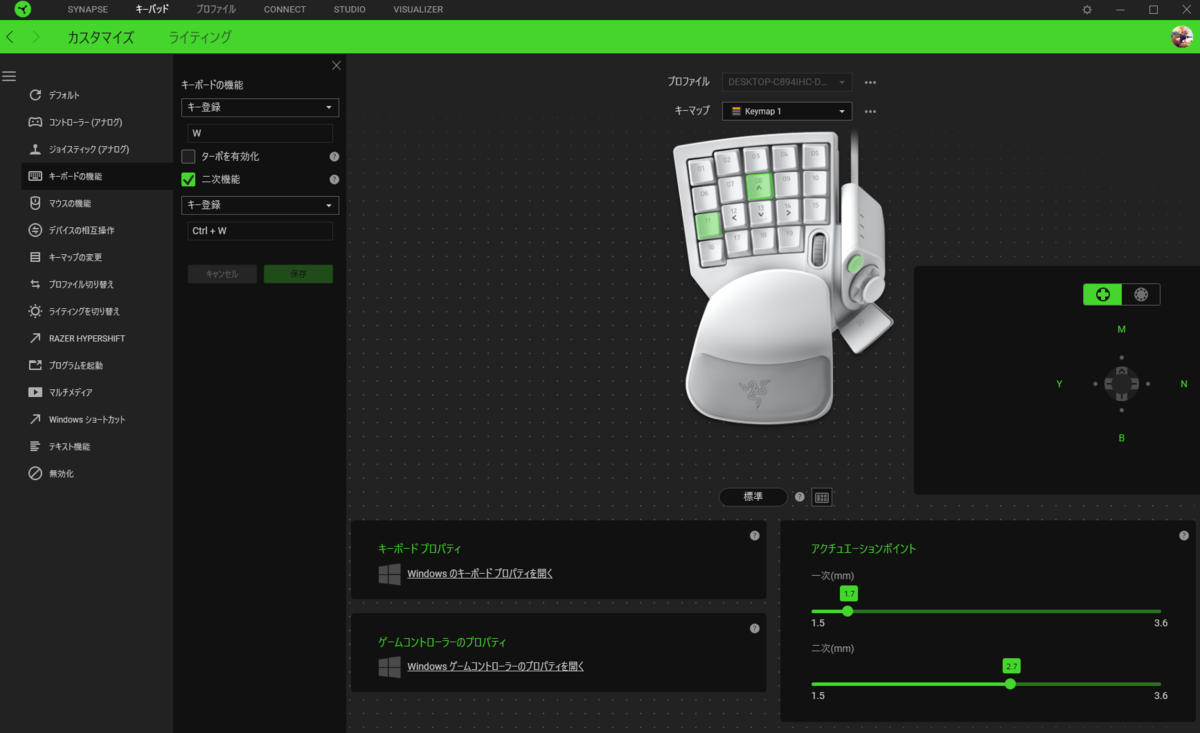Select ジョイスティック (アナログ) in the sidebar
Screen dimensions: 1200x733
point(97,149)
